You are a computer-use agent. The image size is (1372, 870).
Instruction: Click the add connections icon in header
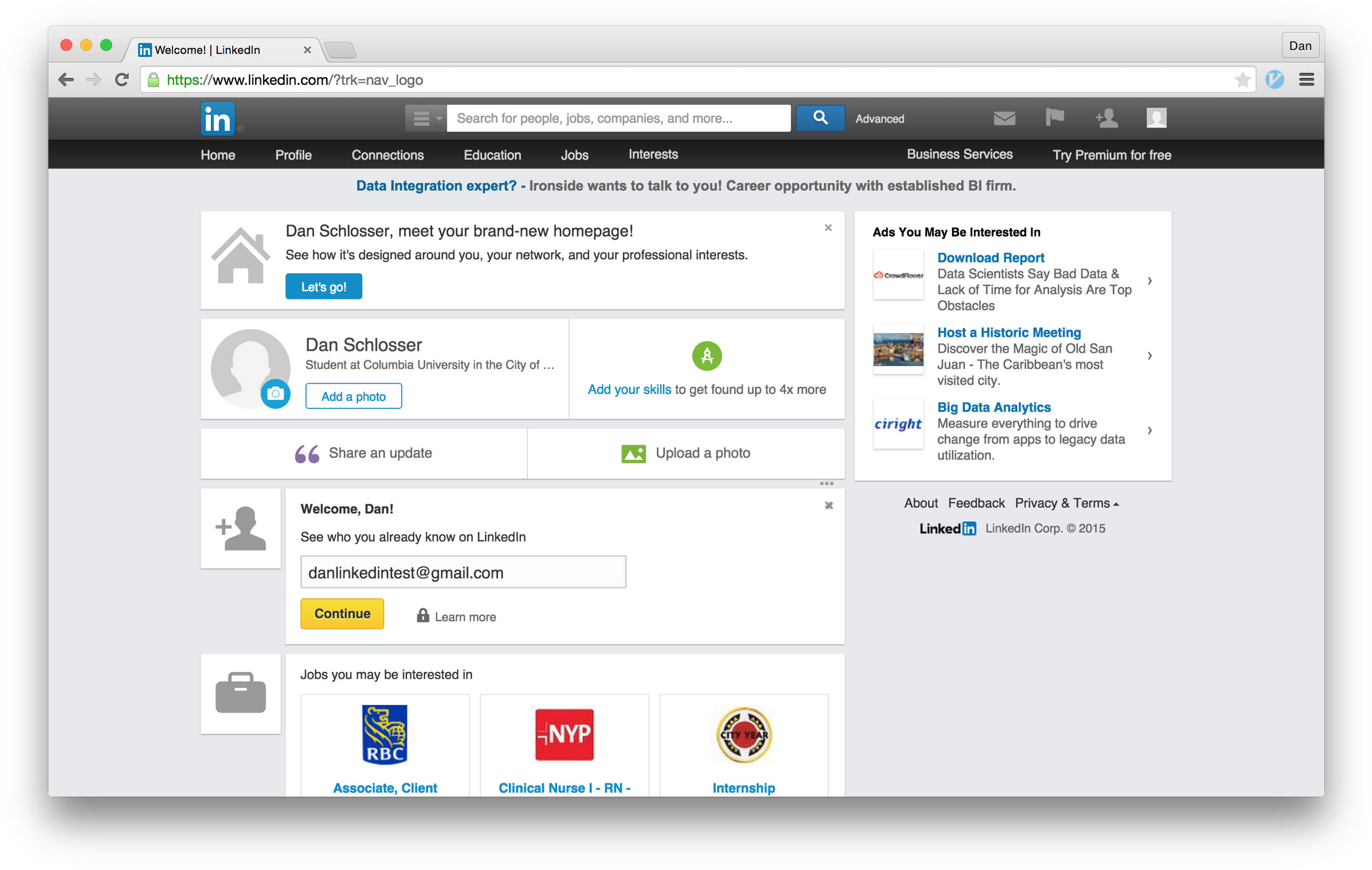click(1106, 118)
